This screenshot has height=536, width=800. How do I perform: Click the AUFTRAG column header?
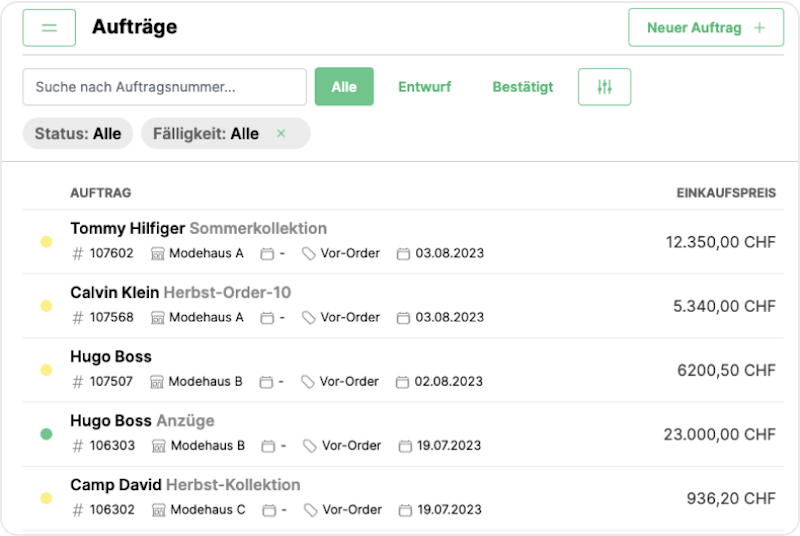101,193
